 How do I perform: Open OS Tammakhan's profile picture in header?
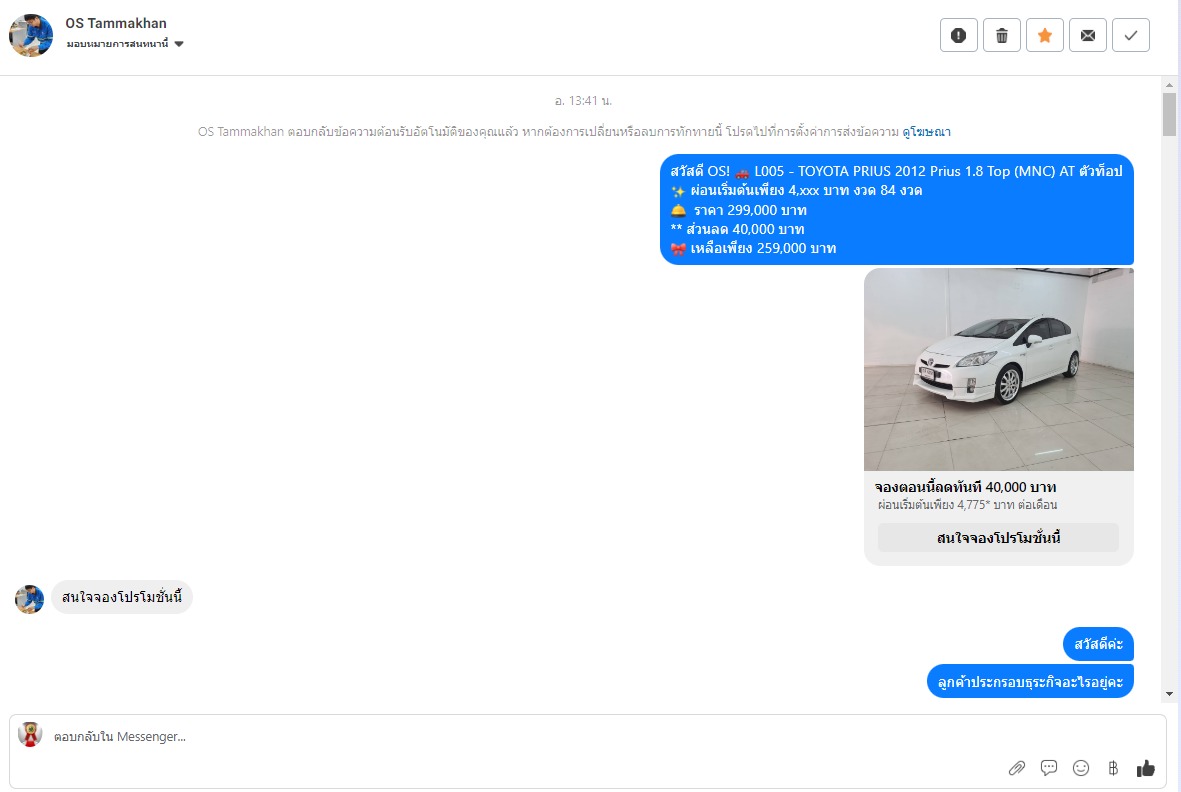point(31,35)
